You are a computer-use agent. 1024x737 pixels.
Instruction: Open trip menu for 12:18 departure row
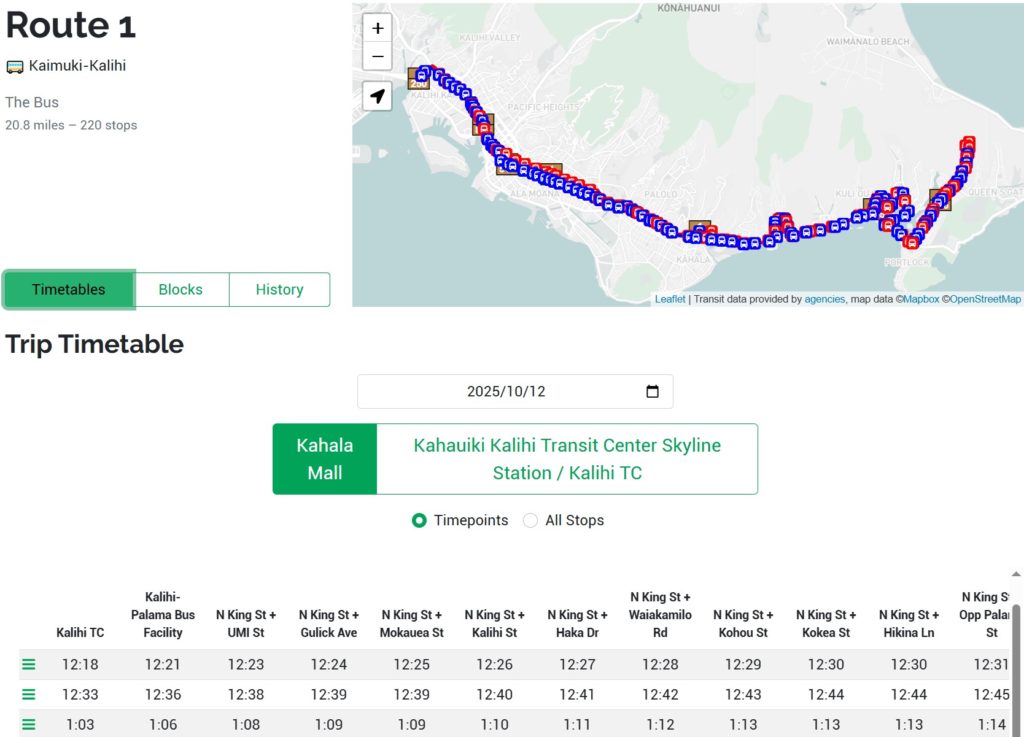tap(29, 664)
